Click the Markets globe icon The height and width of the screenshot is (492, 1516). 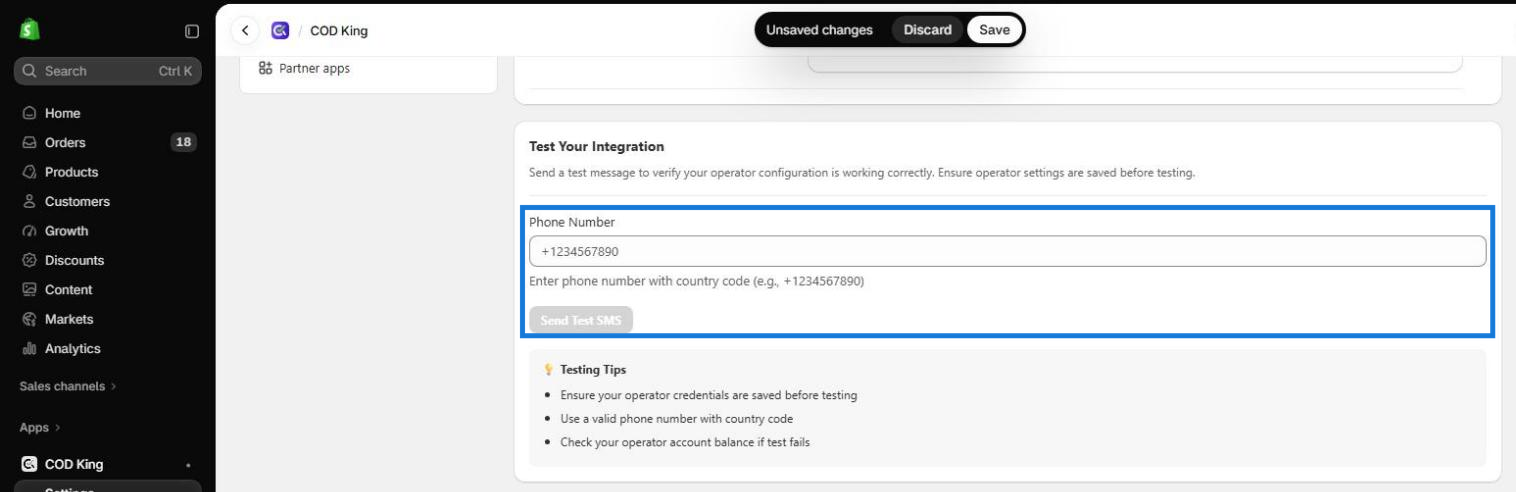point(29,319)
